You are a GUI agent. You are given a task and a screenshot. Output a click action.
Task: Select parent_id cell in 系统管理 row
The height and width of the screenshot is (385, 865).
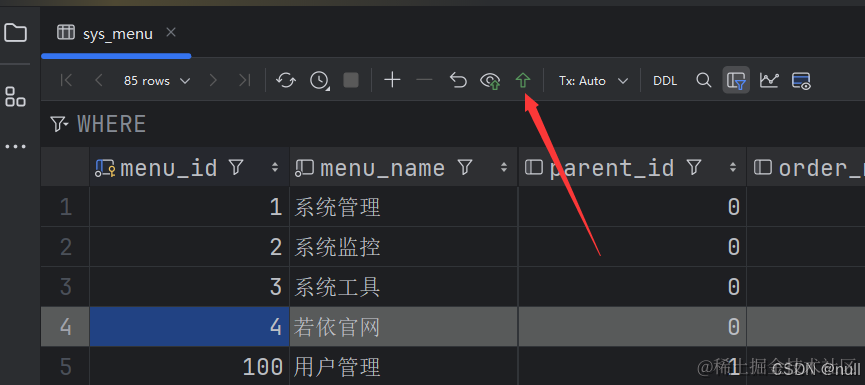tap(632, 207)
